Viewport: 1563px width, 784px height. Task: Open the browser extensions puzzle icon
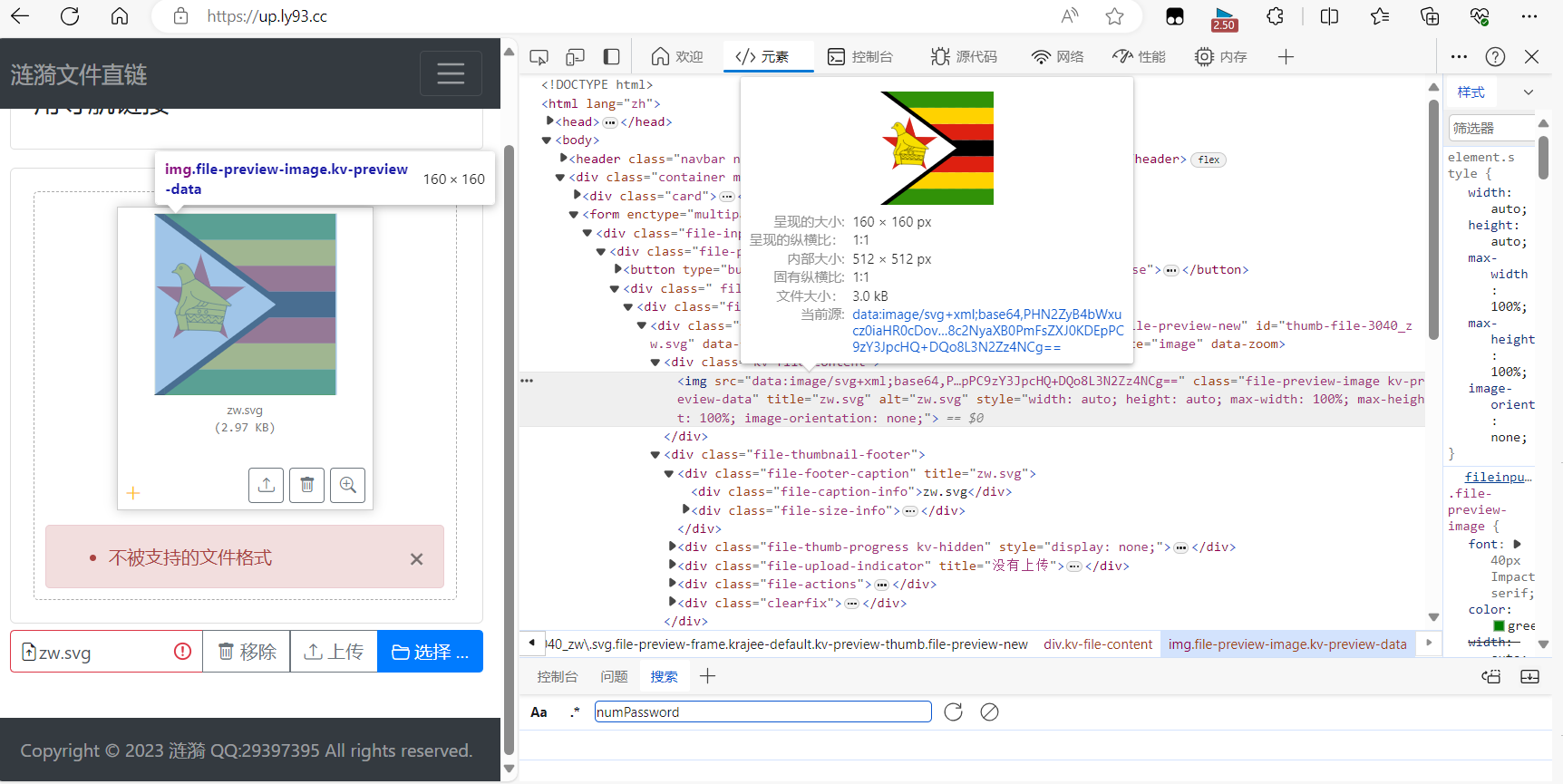1276,16
